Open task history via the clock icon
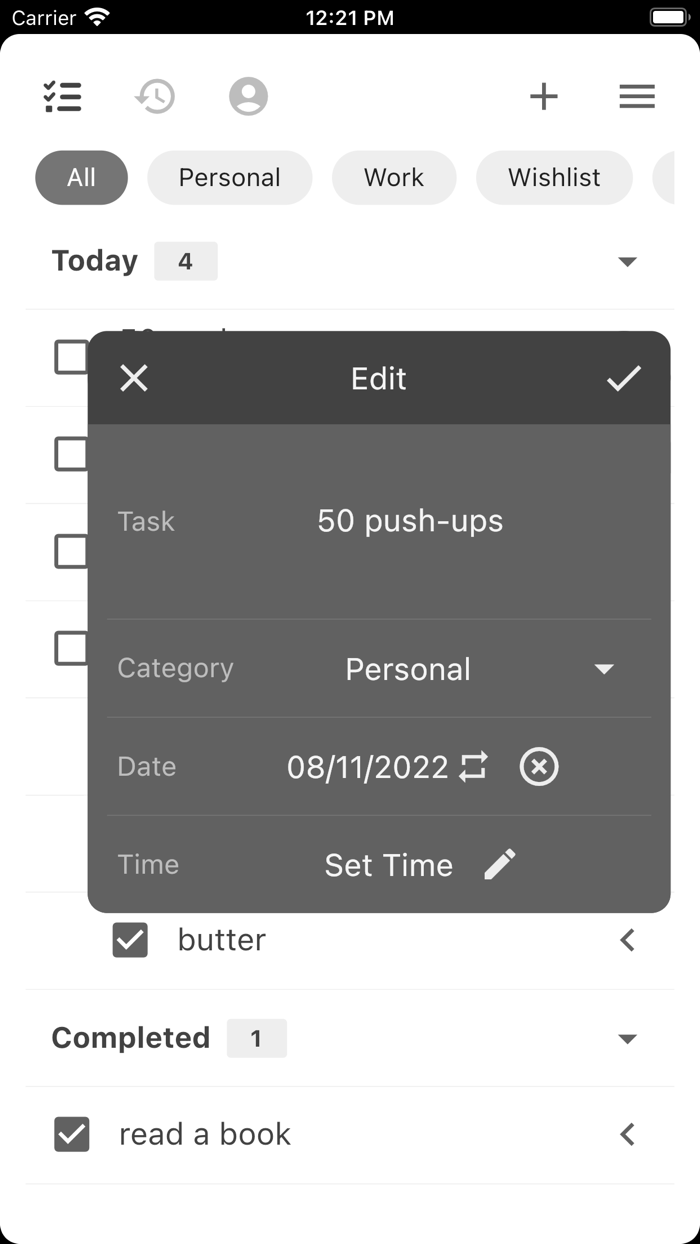Image resolution: width=700 pixels, height=1244 pixels. pos(155,96)
